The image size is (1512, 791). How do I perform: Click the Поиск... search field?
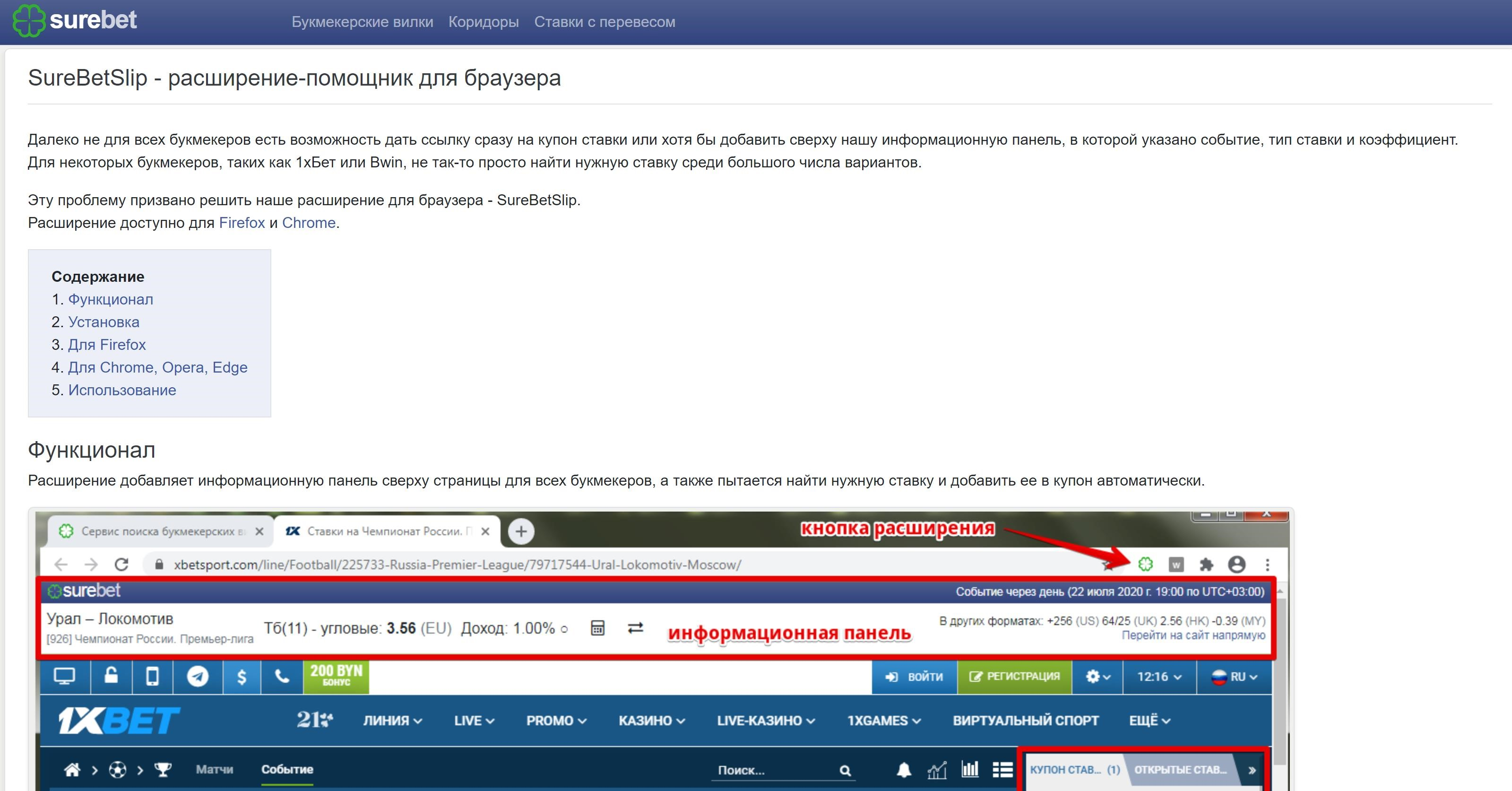click(782, 771)
